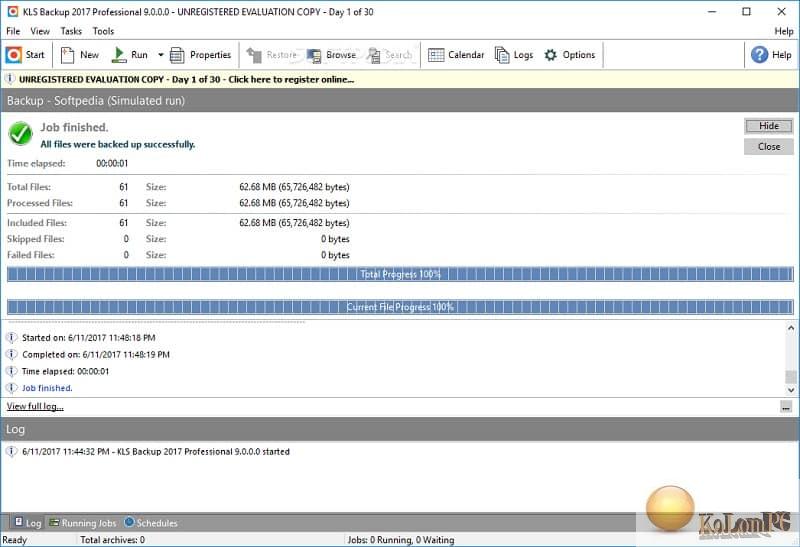Click 'All files were backed up successfully.' text
This screenshot has height=547, width=800.
[118, 144]
